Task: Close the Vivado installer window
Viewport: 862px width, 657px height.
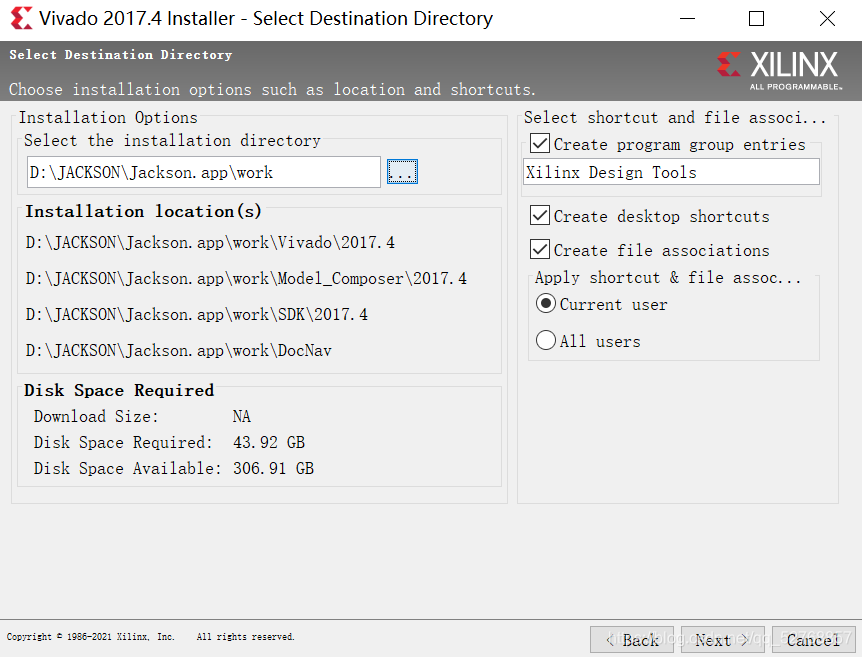Action: (x=827, y=19)
